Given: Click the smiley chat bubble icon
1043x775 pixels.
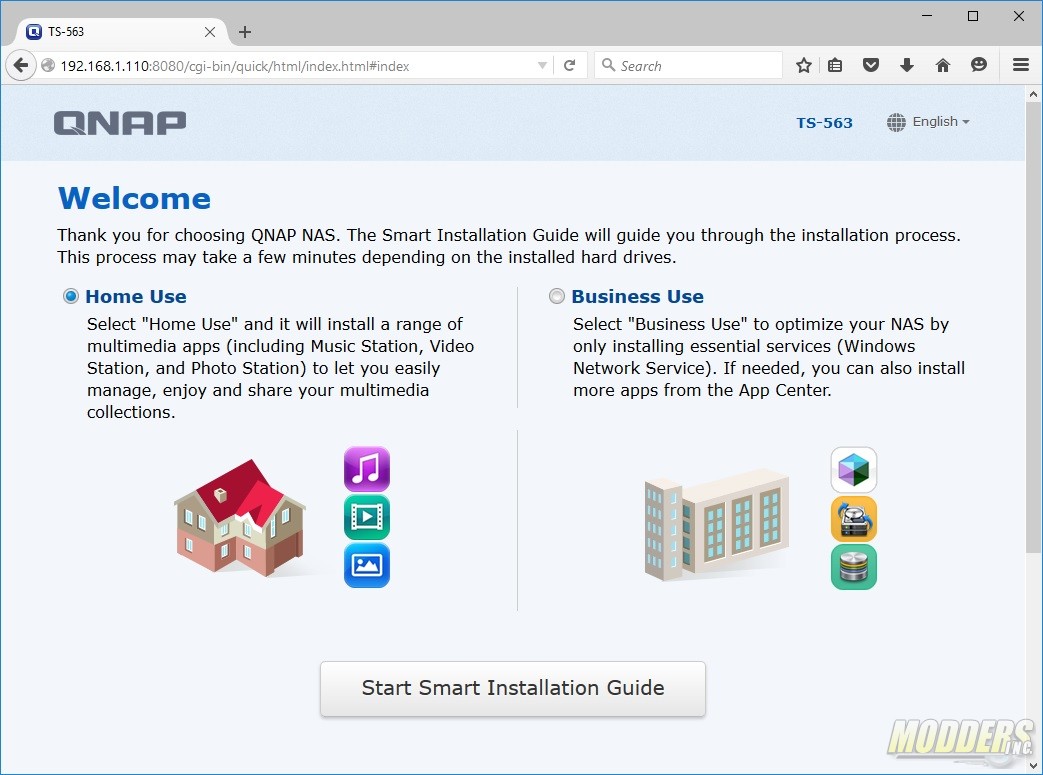Looking at the screenshot, I should pos(978,65).
